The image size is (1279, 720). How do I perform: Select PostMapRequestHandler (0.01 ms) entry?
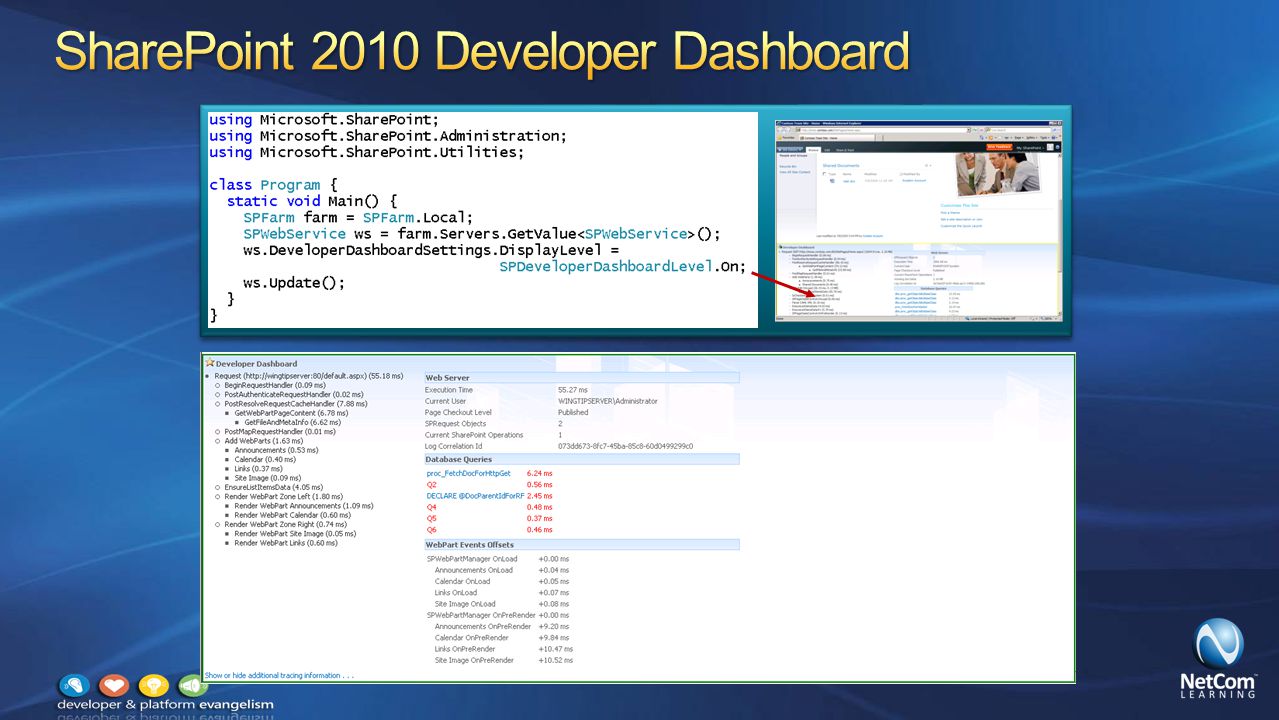pyautogui.click(x=280, y=432)
